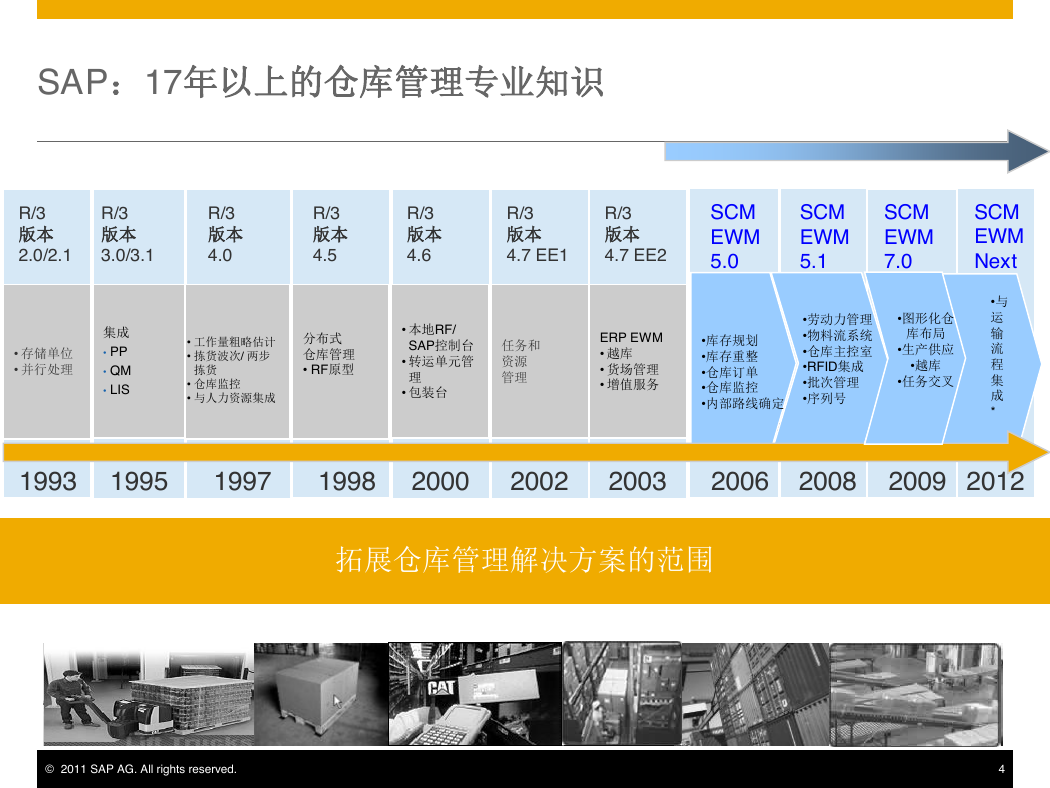This screenshot has width=1050, height=788.
Task: Select the cardboard box on pallet photo
Action: tap(321, 694)
